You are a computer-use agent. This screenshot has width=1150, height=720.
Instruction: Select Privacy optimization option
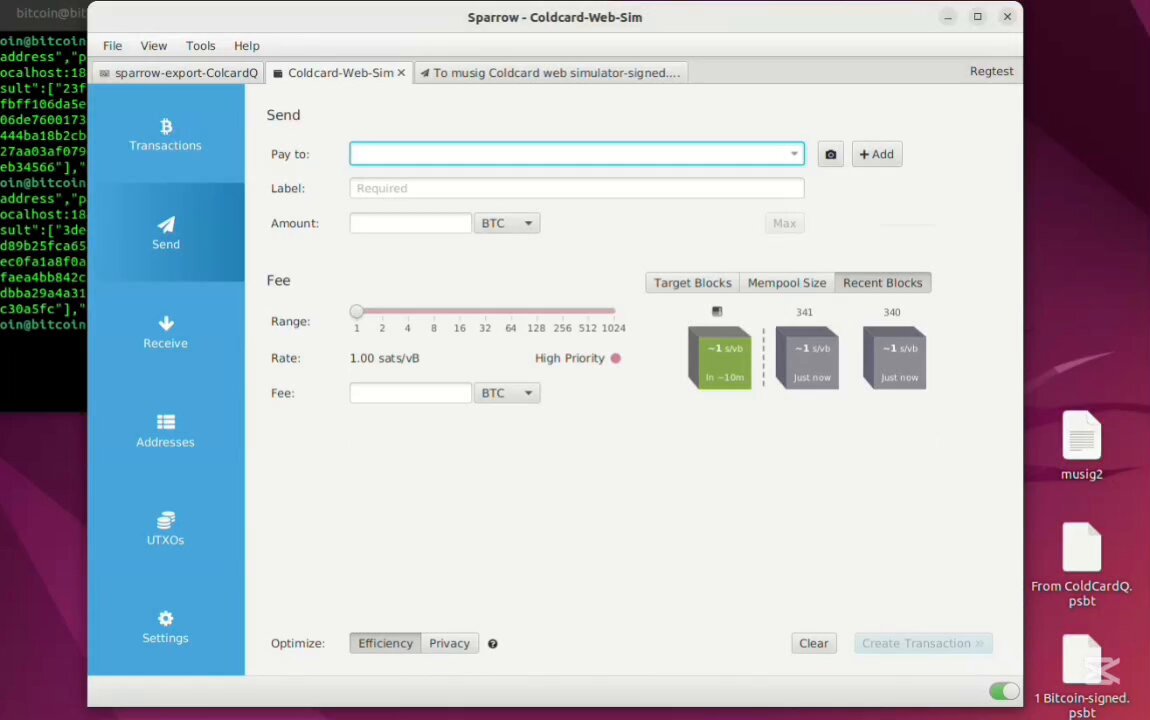[x=450, y=643]
